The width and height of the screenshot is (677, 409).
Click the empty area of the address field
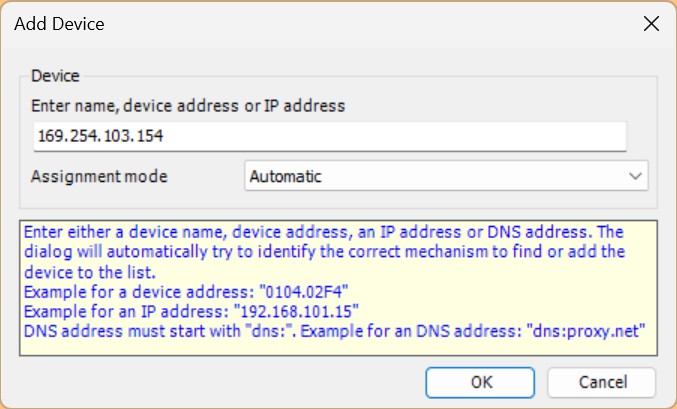click(393, 136)
